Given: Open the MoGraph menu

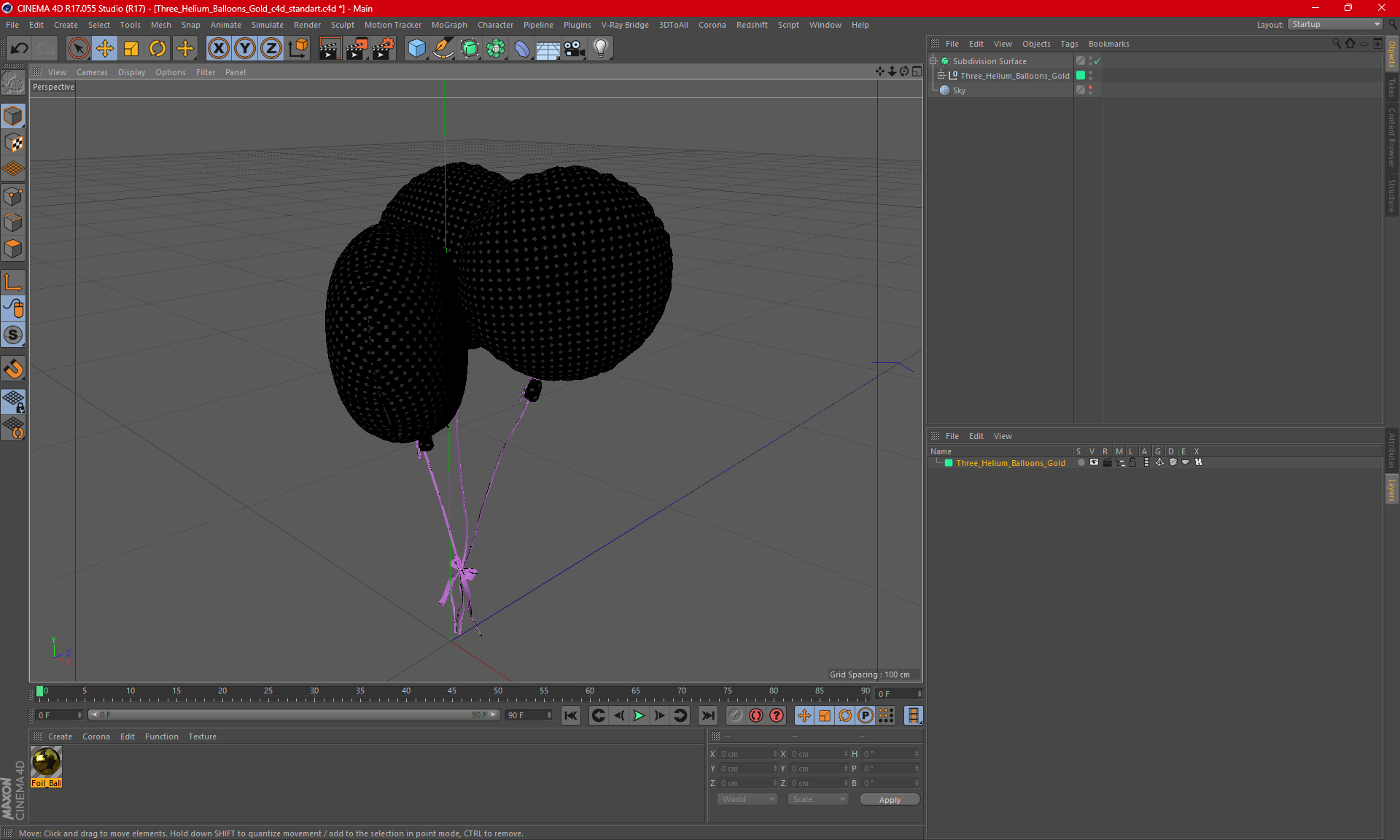Looking at the screenshot, I should coord(449,25).
